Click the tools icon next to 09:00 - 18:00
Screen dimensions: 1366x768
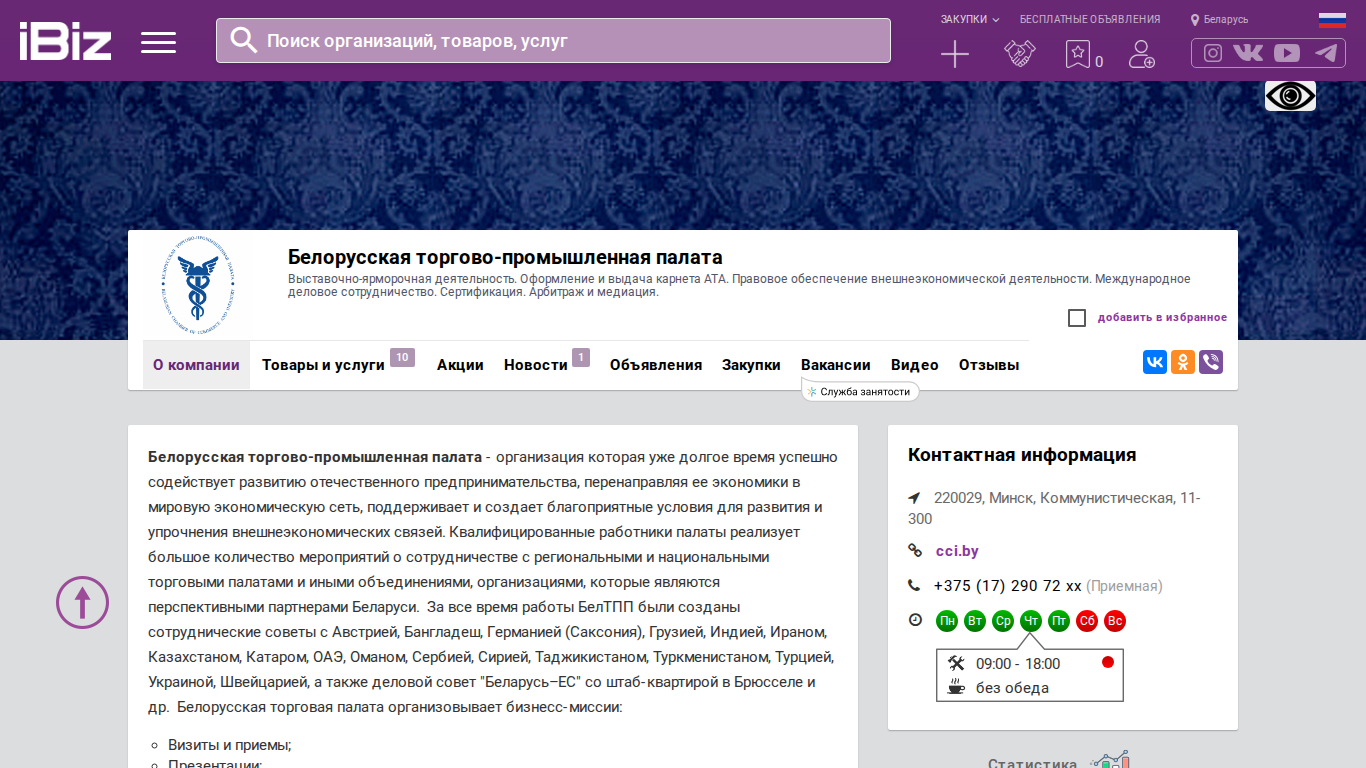click(955, 663)
